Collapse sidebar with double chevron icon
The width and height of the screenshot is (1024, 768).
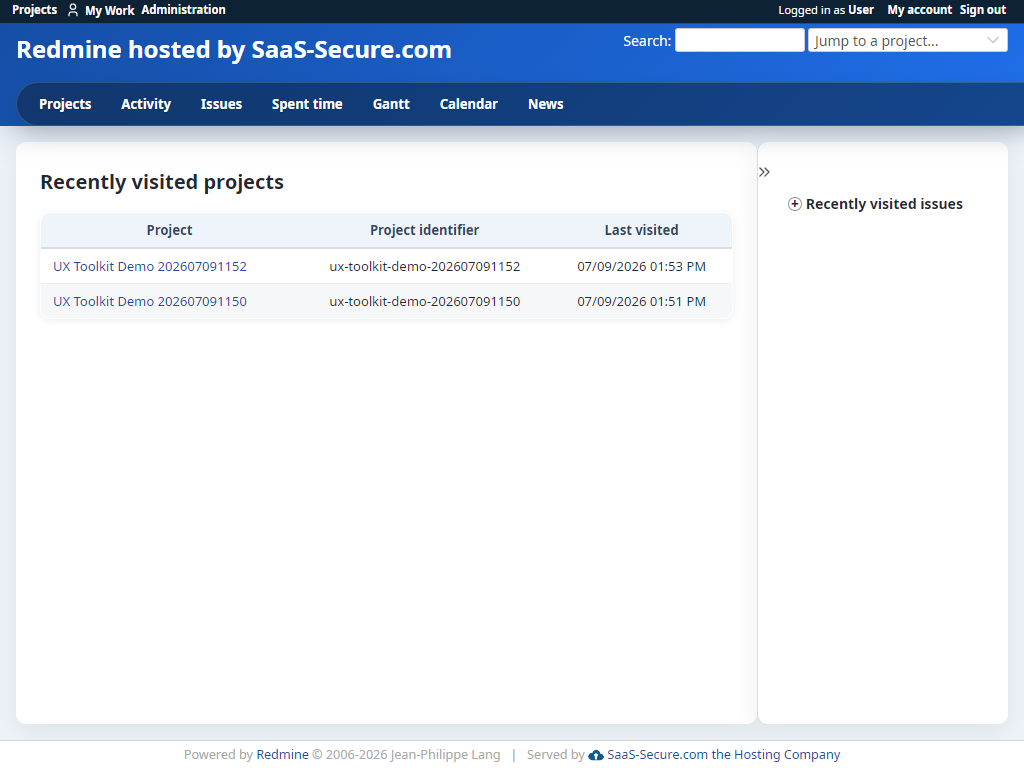coord(764,172)
